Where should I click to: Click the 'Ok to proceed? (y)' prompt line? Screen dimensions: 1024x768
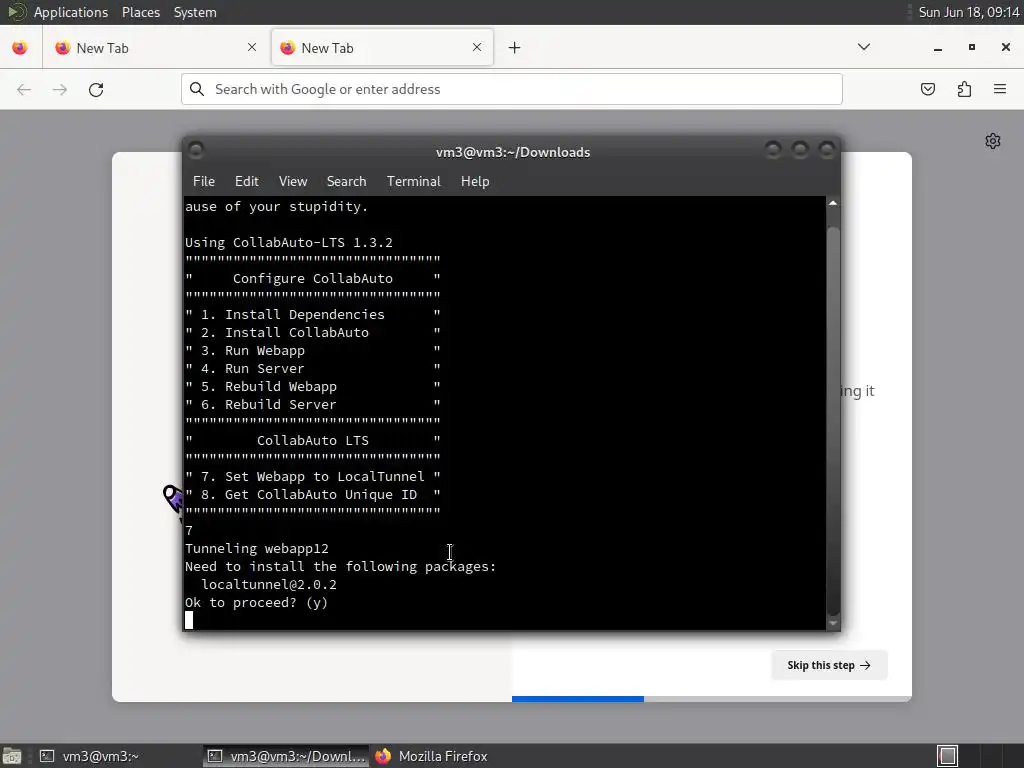pyautogui.click(x=256, y=603)
